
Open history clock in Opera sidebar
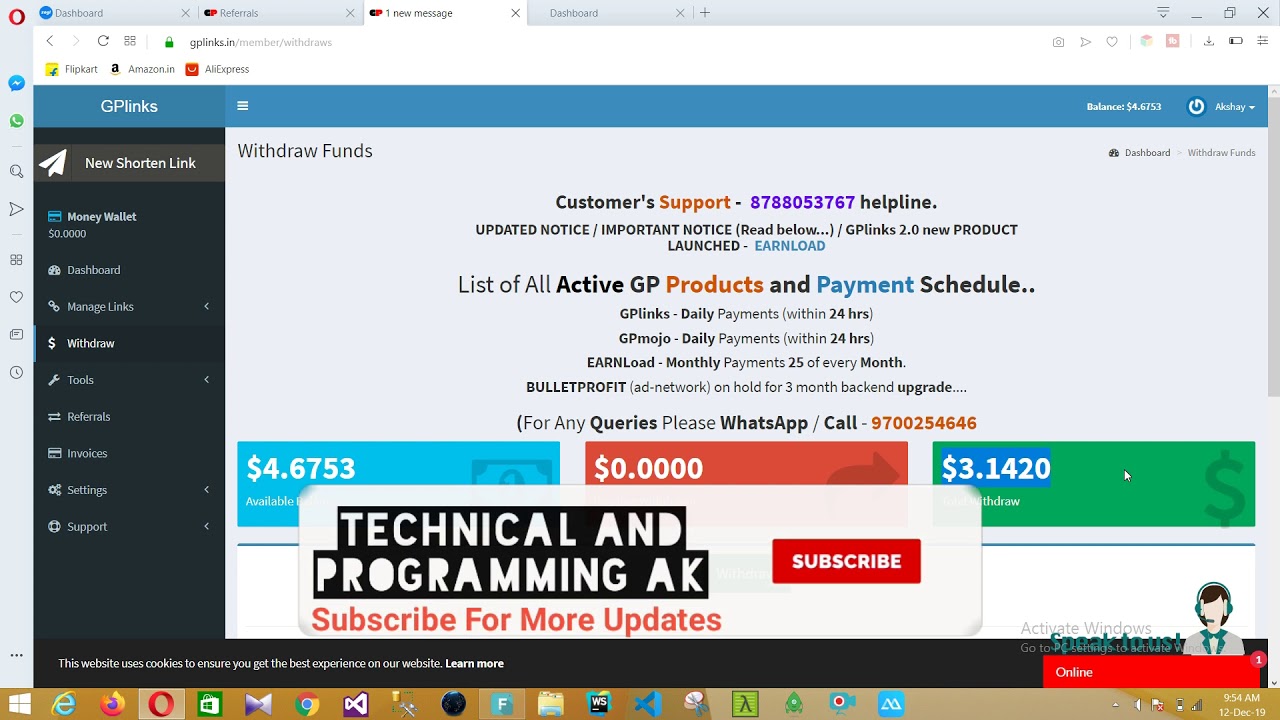16,372
